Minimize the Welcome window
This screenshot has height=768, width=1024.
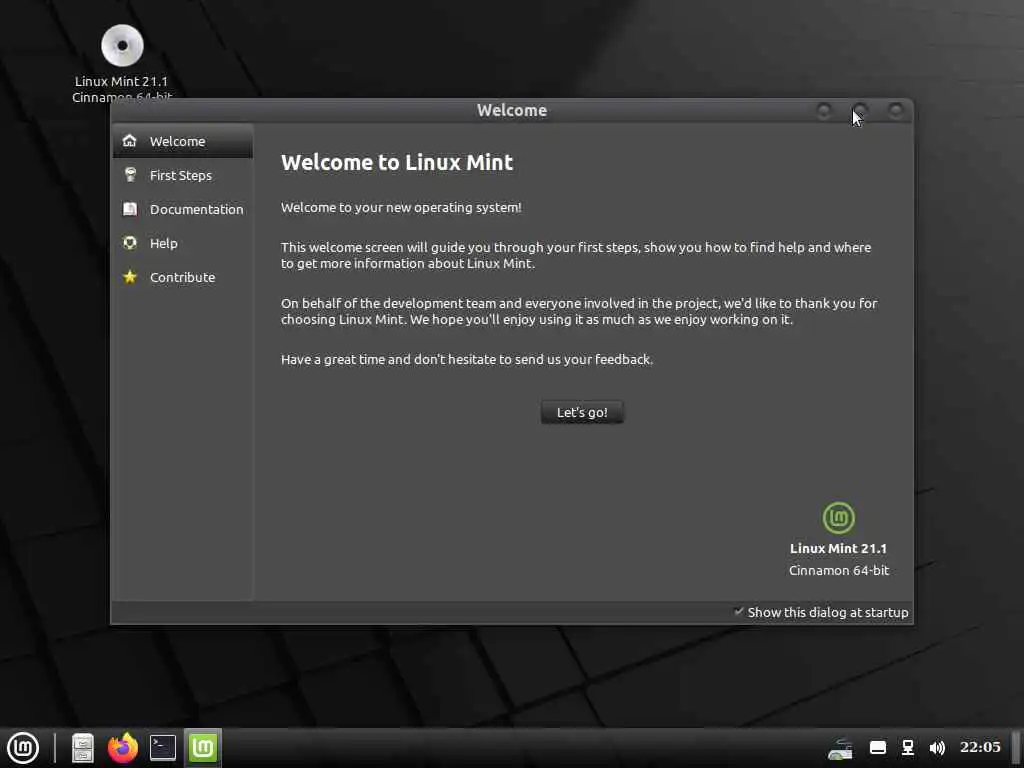click(824, 110)
